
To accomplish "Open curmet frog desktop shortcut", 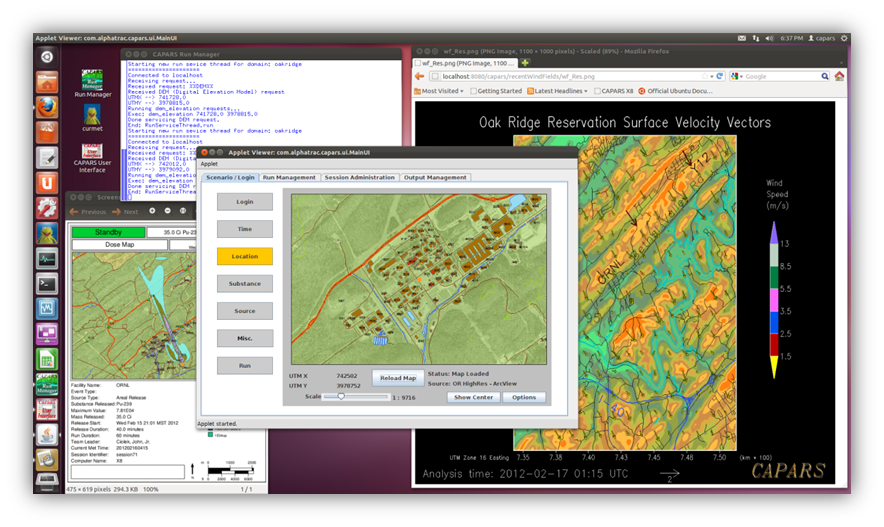I will coord(92,118).
